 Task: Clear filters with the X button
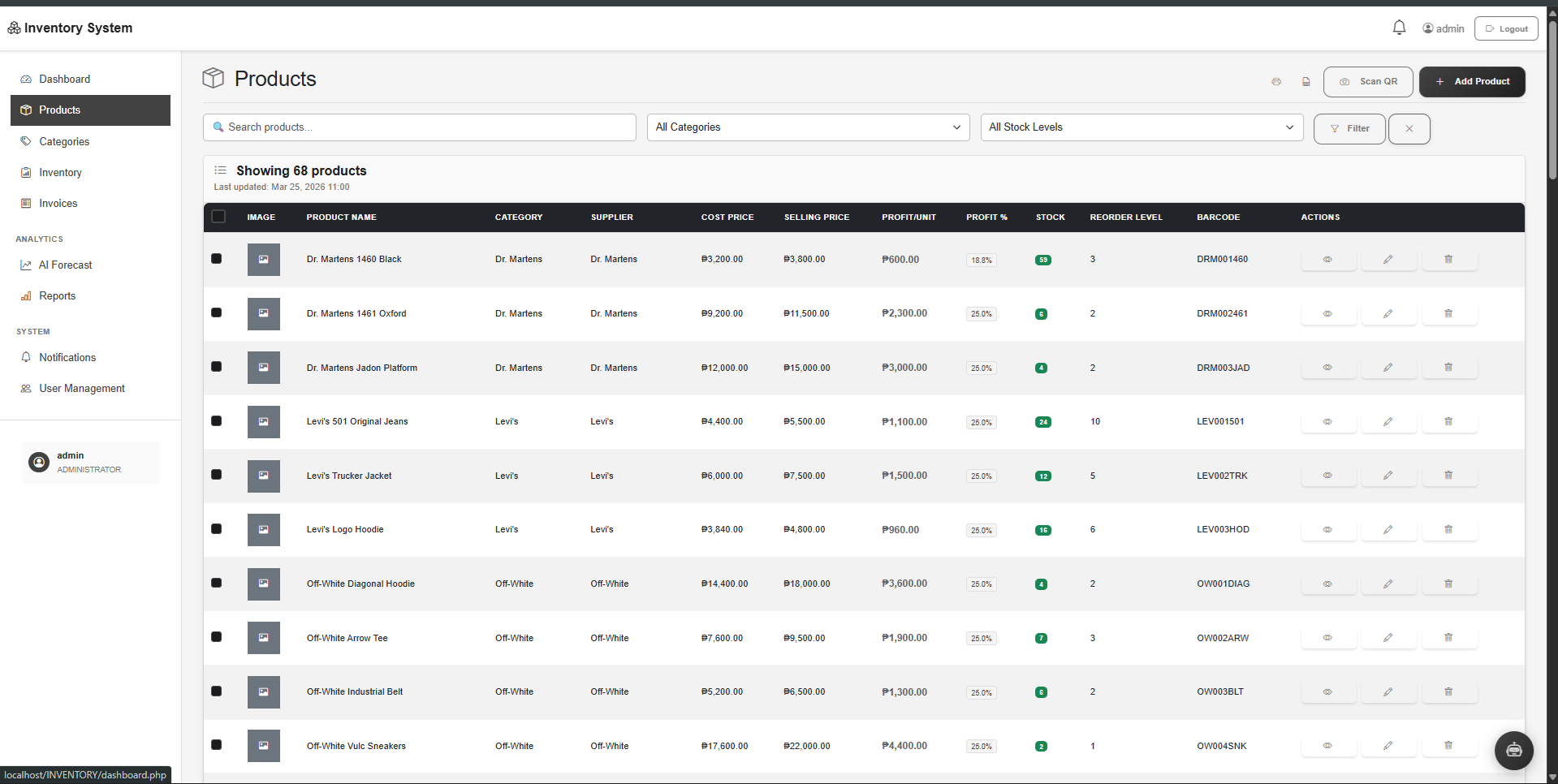point(1409,128)
